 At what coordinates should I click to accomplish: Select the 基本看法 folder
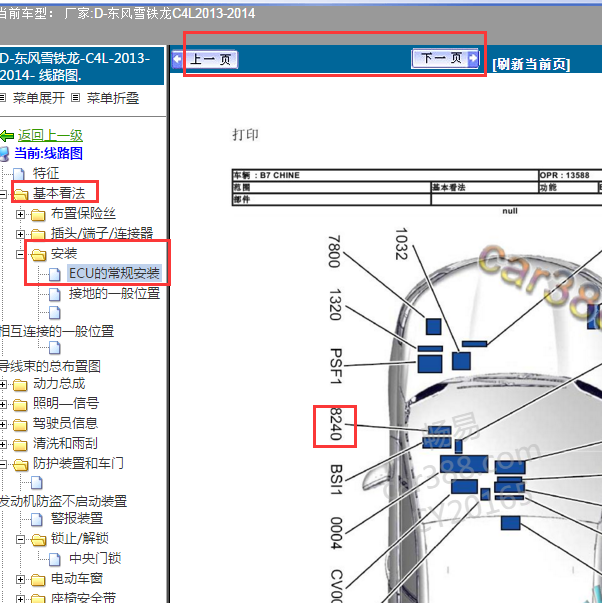[x=58, y=193]
